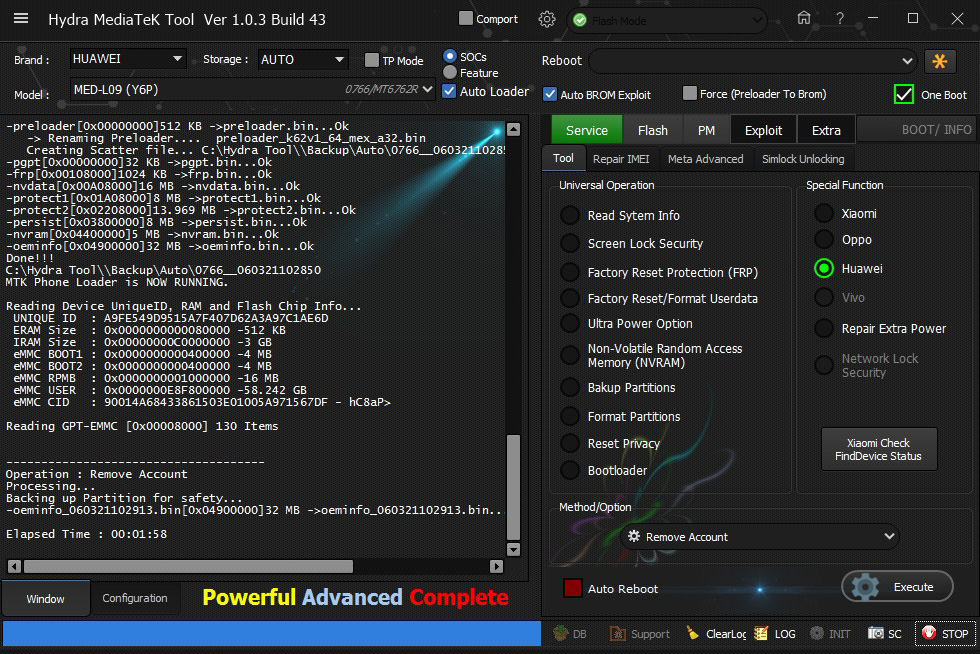Click the home icon in title bar
The height and width of the screenshot is (654, 980).
pos(804,19)
